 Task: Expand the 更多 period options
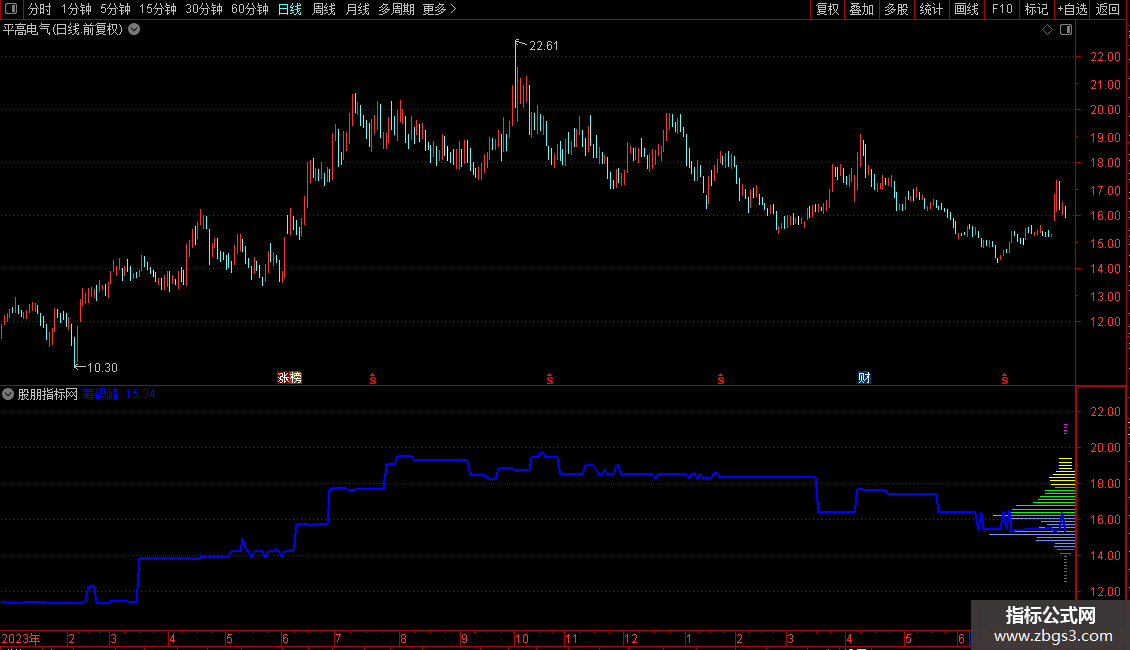[439, 9]
